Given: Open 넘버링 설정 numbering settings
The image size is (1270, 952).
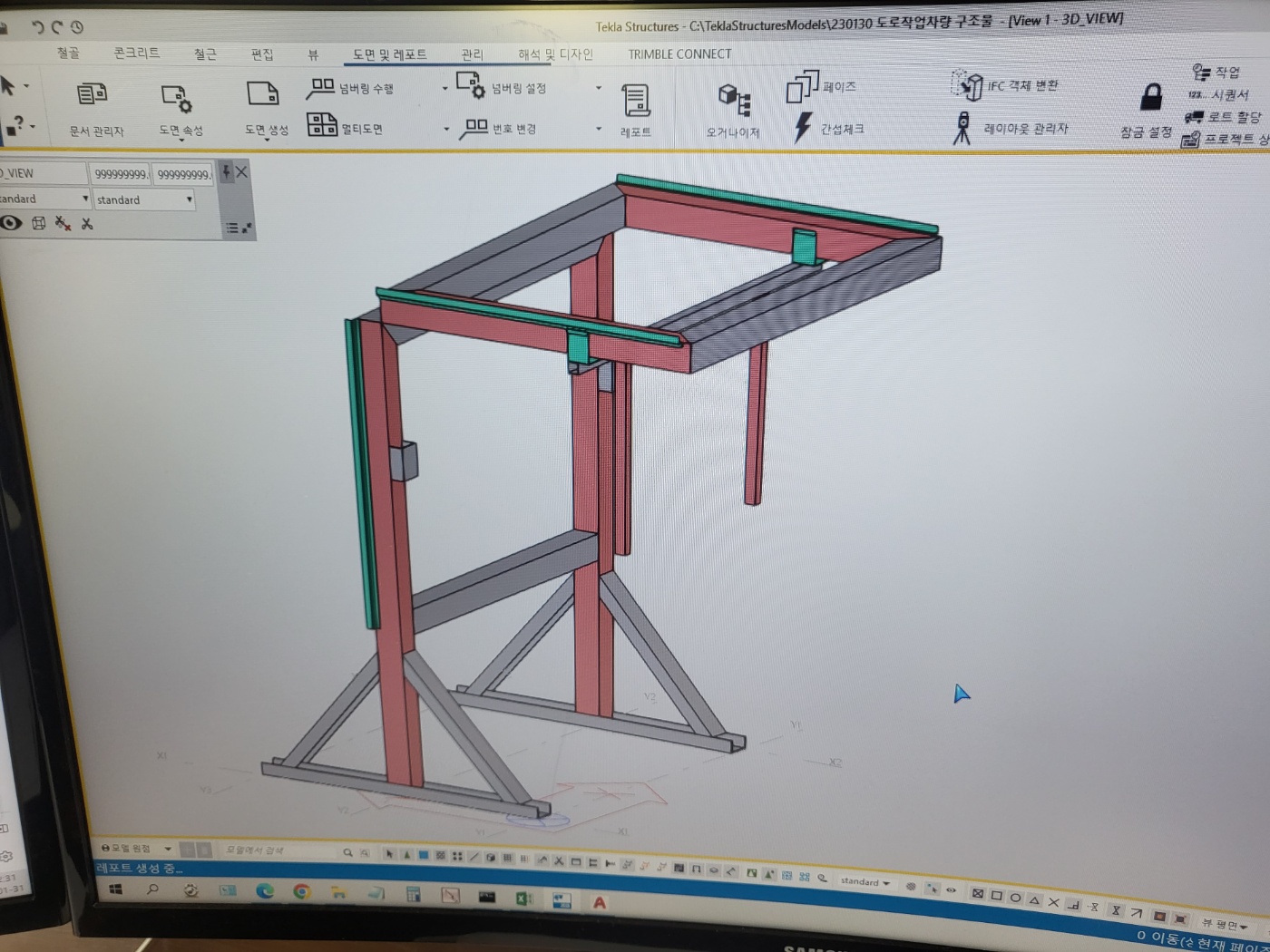Looking at the screenshot, I should point(501,86).
